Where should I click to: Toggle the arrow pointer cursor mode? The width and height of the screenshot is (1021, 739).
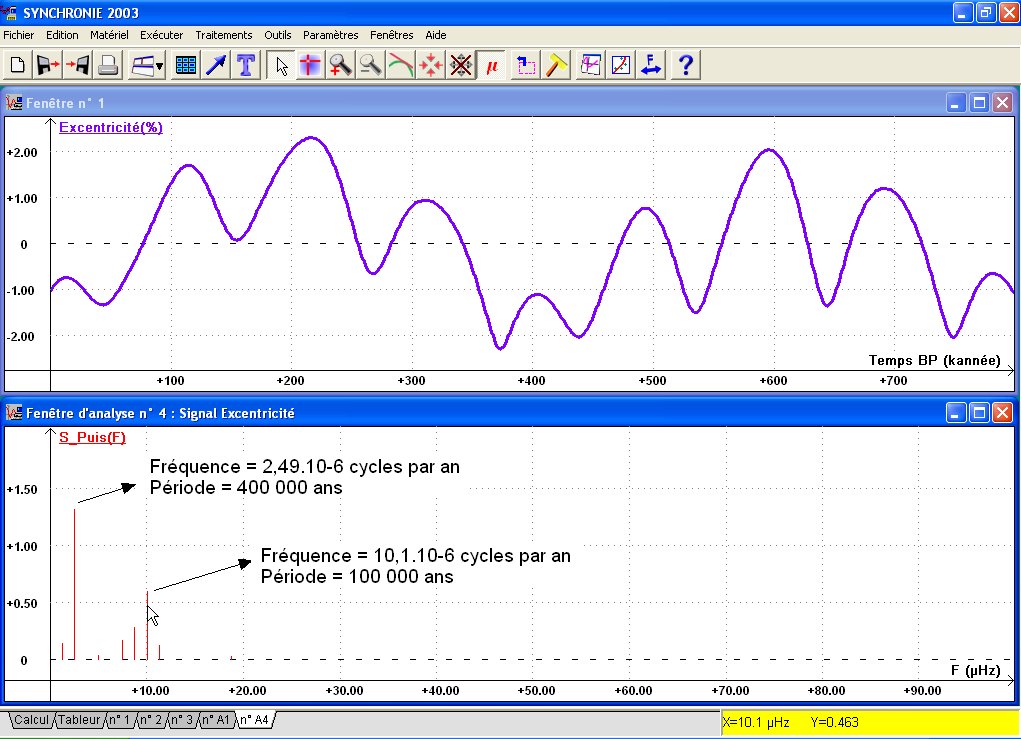pos(282,66)
